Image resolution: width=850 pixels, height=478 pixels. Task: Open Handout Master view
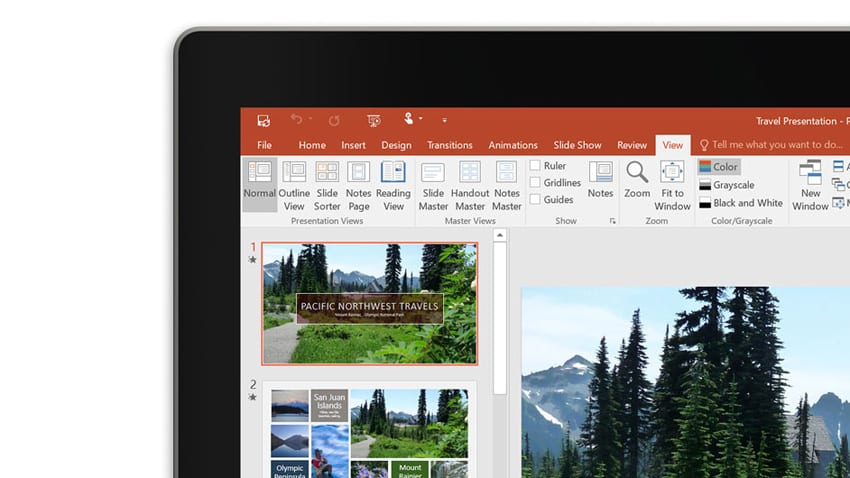pos(470,185)
